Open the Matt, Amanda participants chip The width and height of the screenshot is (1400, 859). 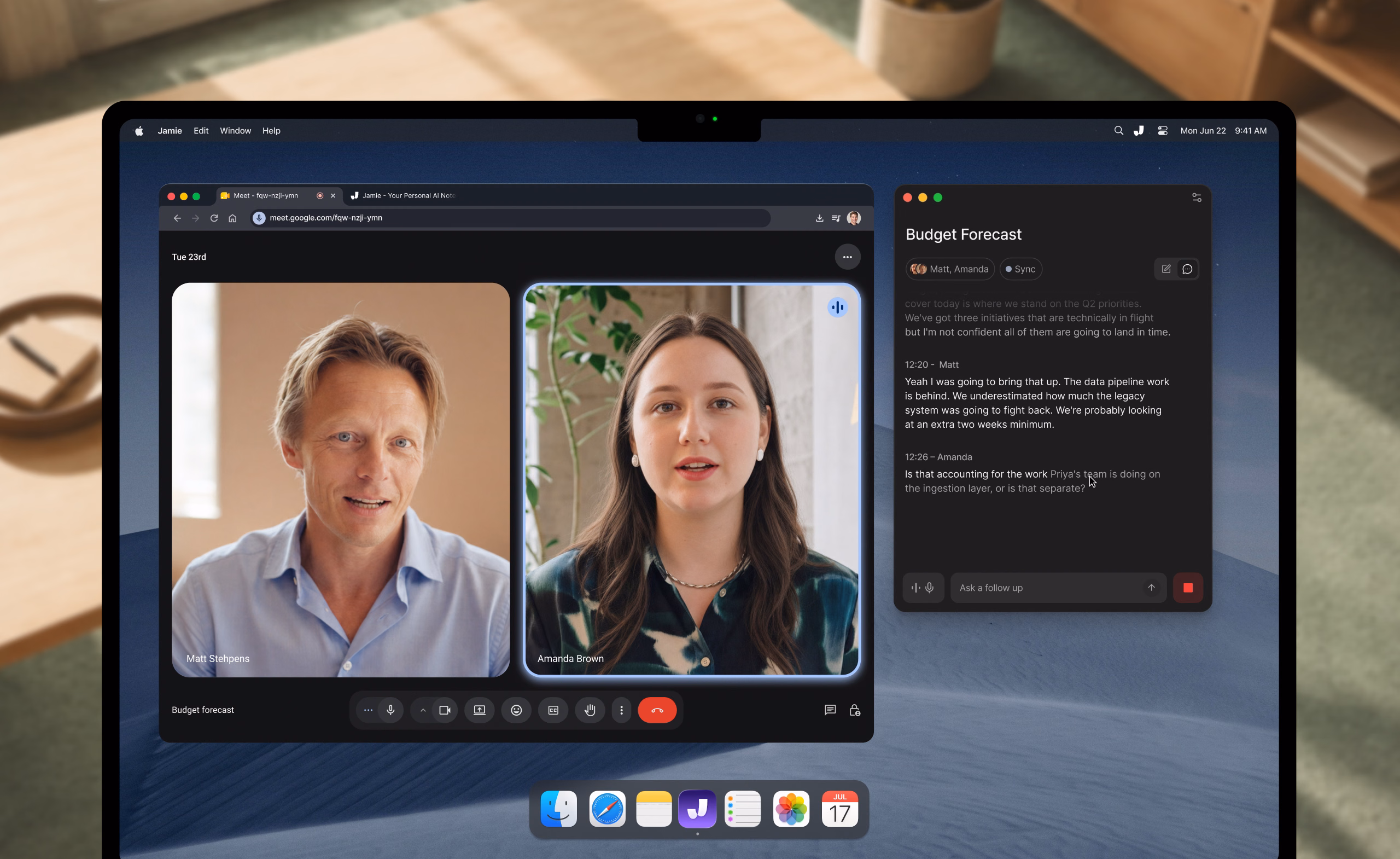pyautogui.click(x=950, y=270)
